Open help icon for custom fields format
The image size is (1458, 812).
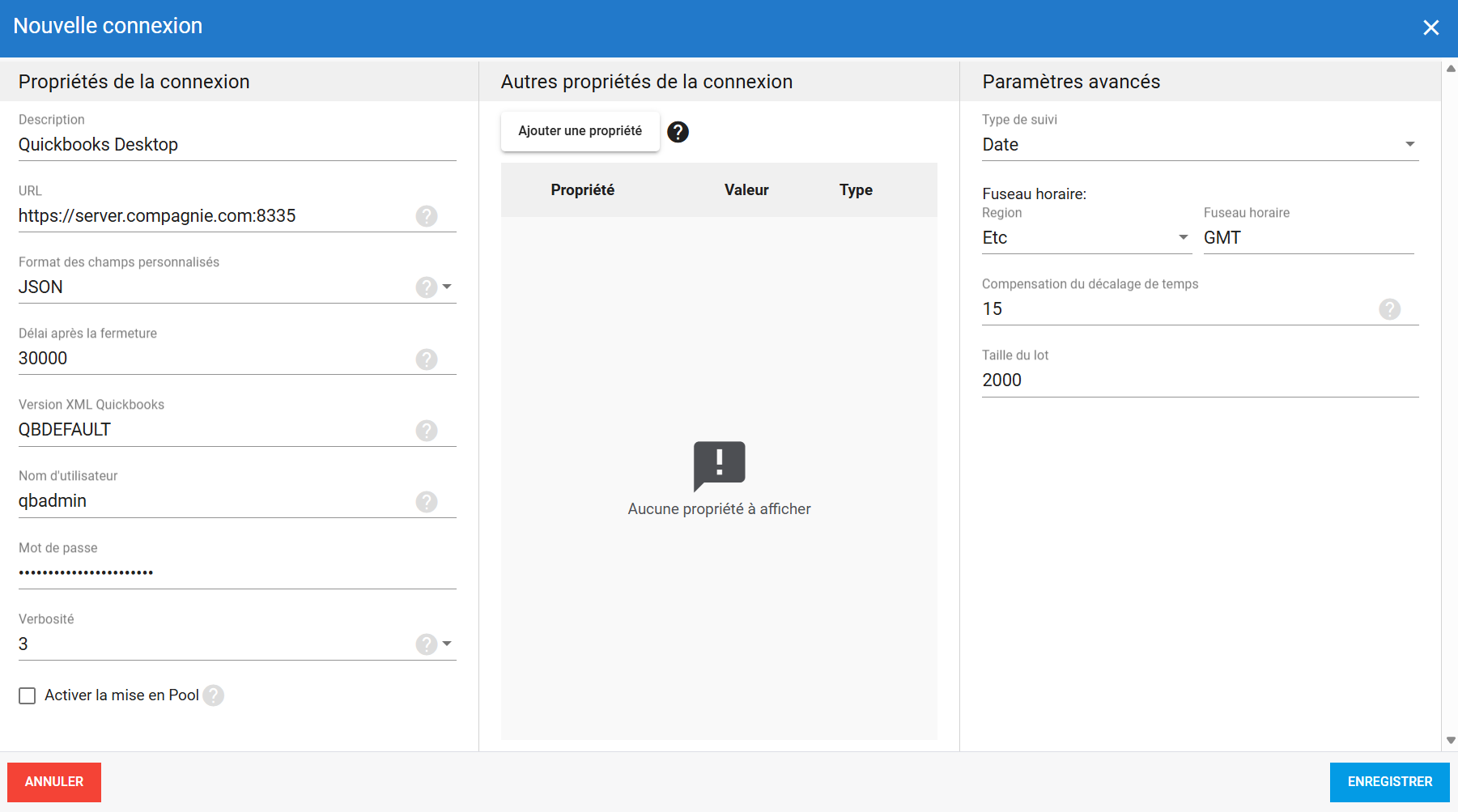click(x=427, y=287)
